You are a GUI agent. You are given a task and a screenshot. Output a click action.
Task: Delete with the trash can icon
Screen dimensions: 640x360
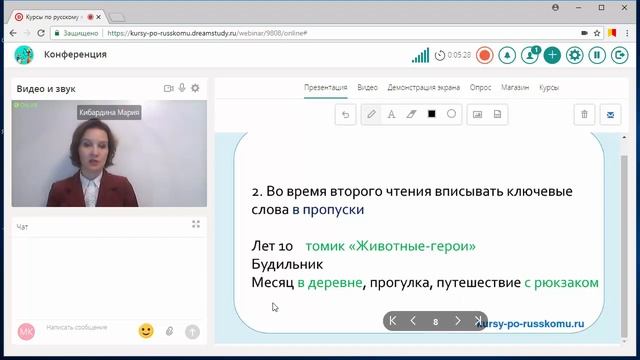tap(584, 114)
